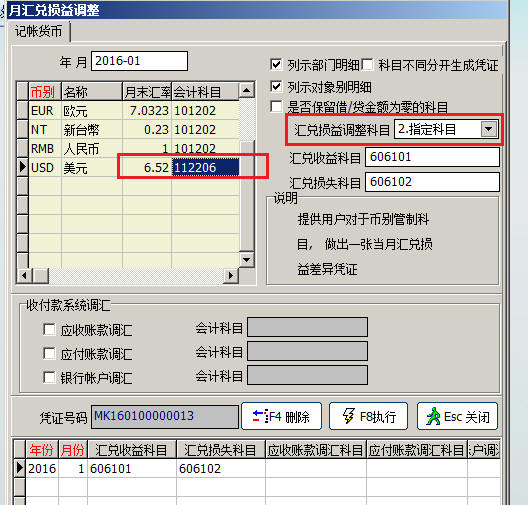Click currency grid scroll right arrow

click(x=231, y=276)
